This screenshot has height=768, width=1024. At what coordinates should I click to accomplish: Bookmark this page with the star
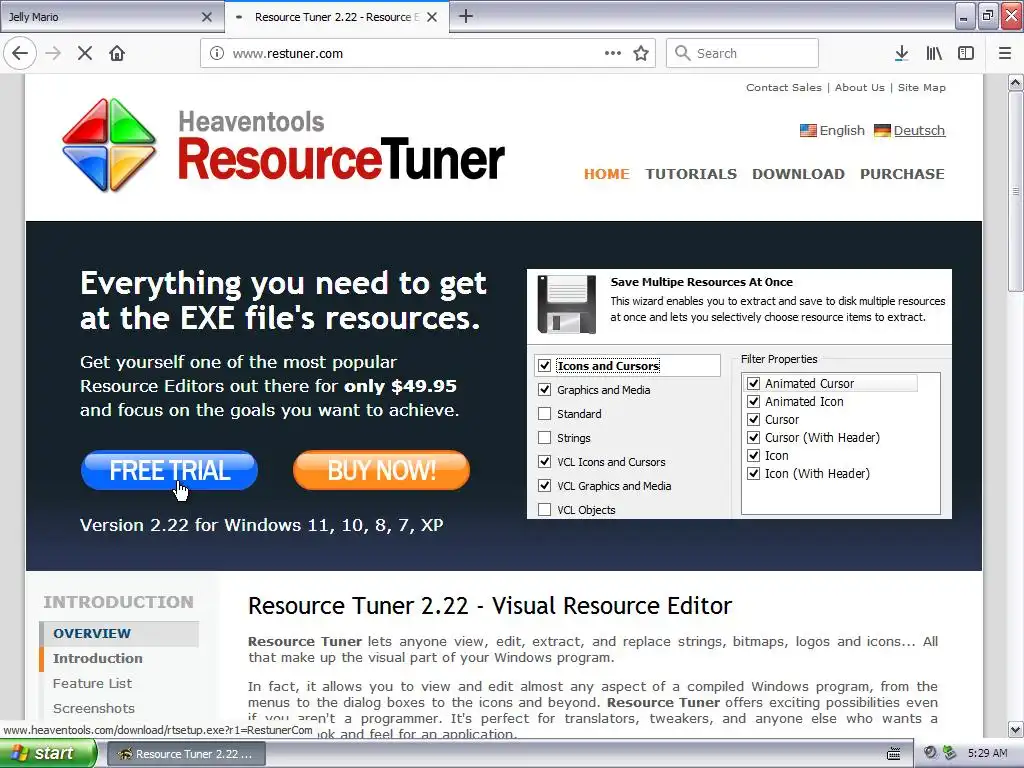[x=641, y=54]
